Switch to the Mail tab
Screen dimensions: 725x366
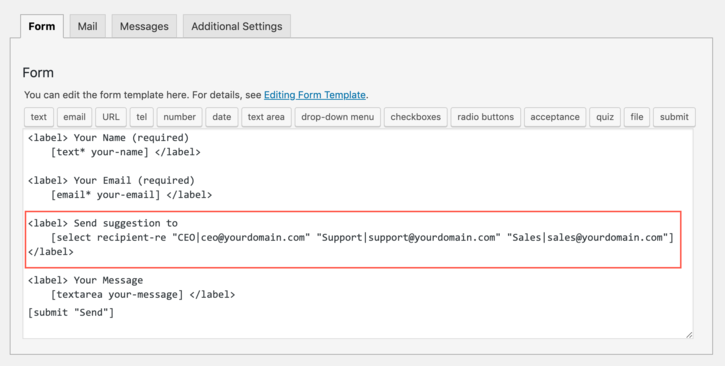click(x=87, y=26)
